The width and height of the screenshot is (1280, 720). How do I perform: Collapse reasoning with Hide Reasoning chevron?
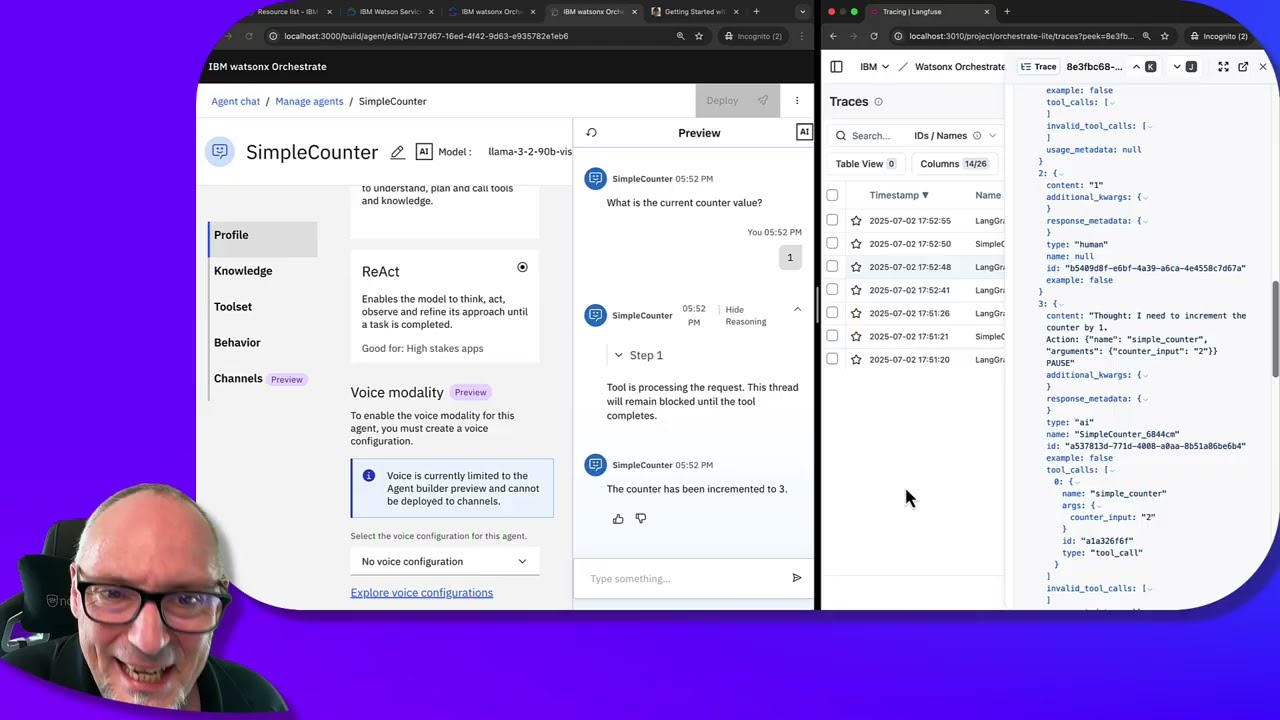(x=797, y=310)
